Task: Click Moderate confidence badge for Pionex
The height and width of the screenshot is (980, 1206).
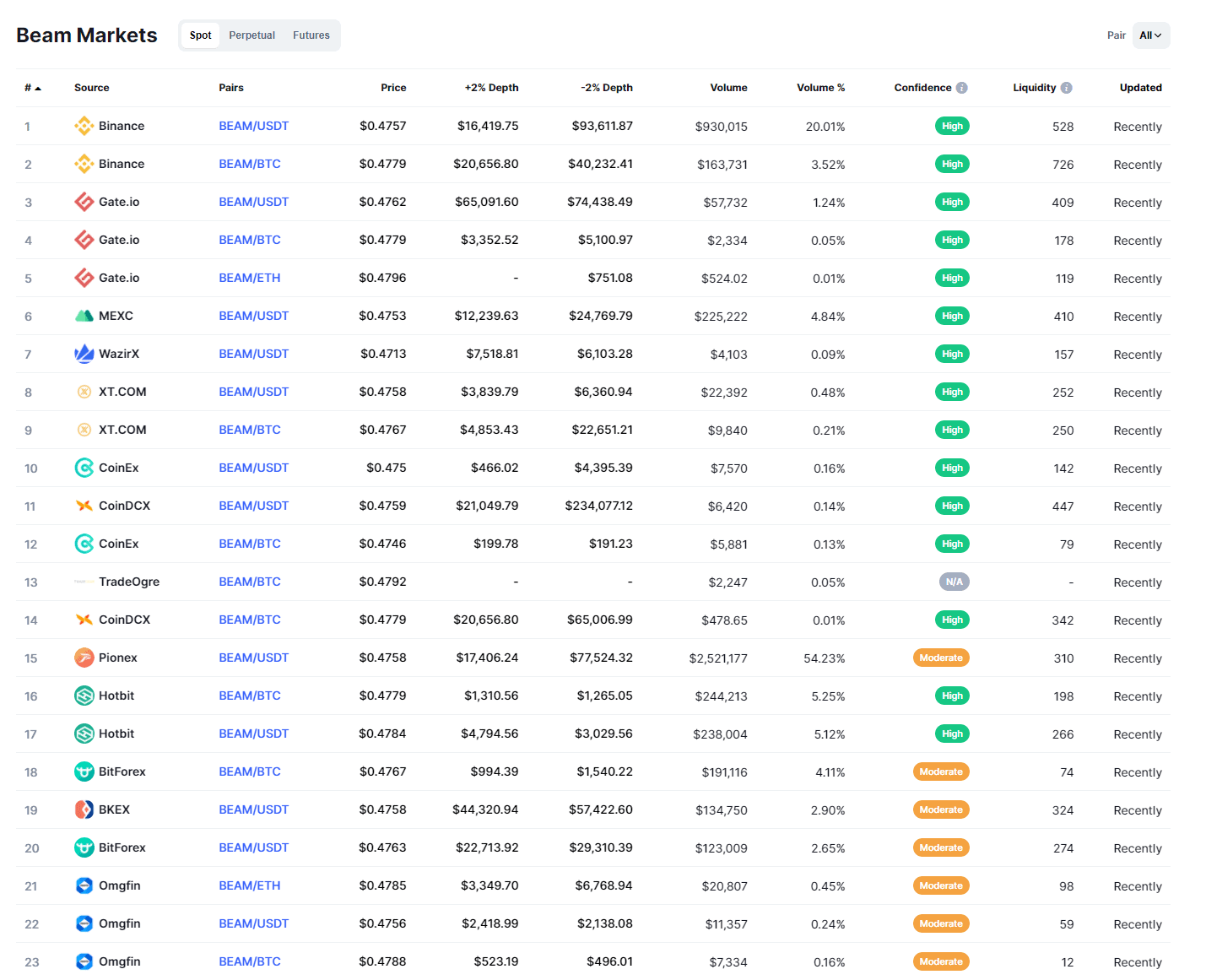Action: point(941,658)
